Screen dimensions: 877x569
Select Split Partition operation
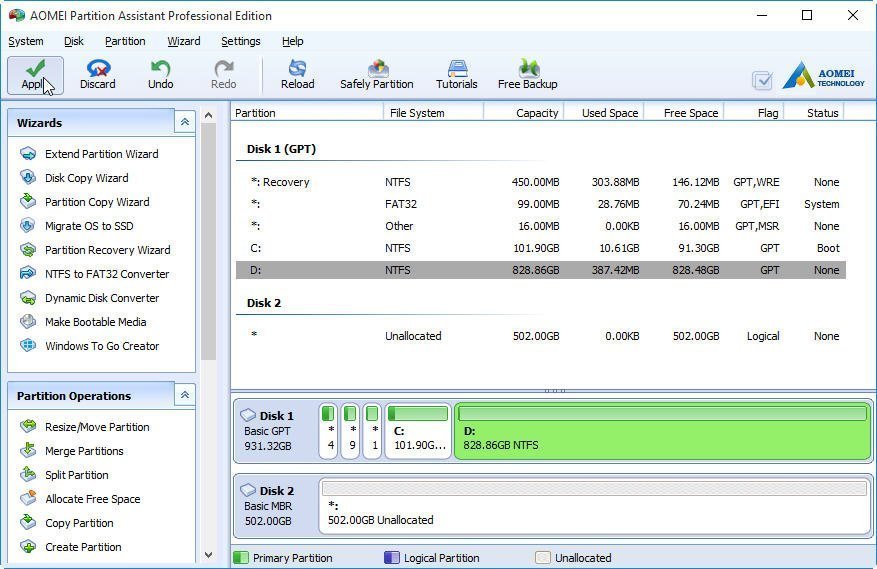pos(64,475)
